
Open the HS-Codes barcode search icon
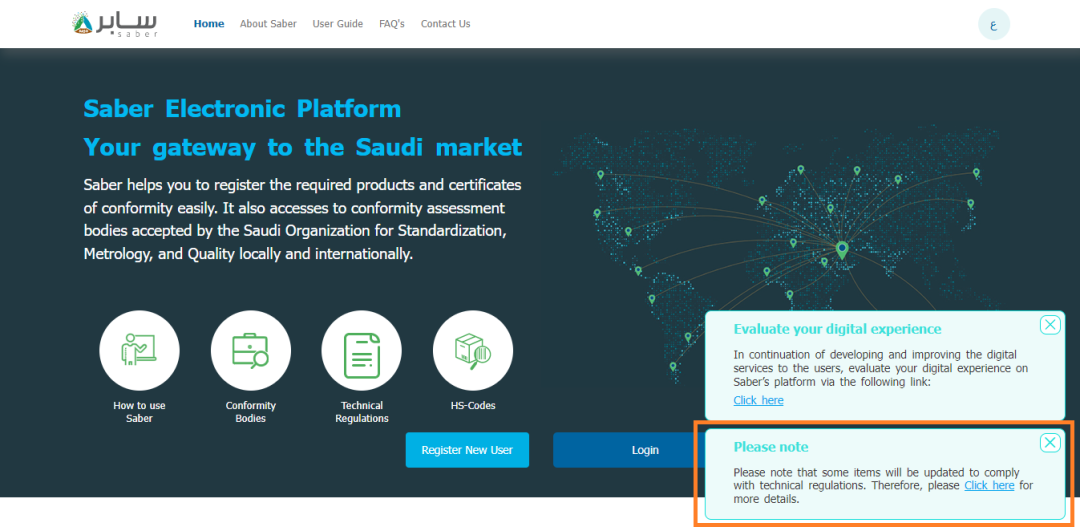472,351
